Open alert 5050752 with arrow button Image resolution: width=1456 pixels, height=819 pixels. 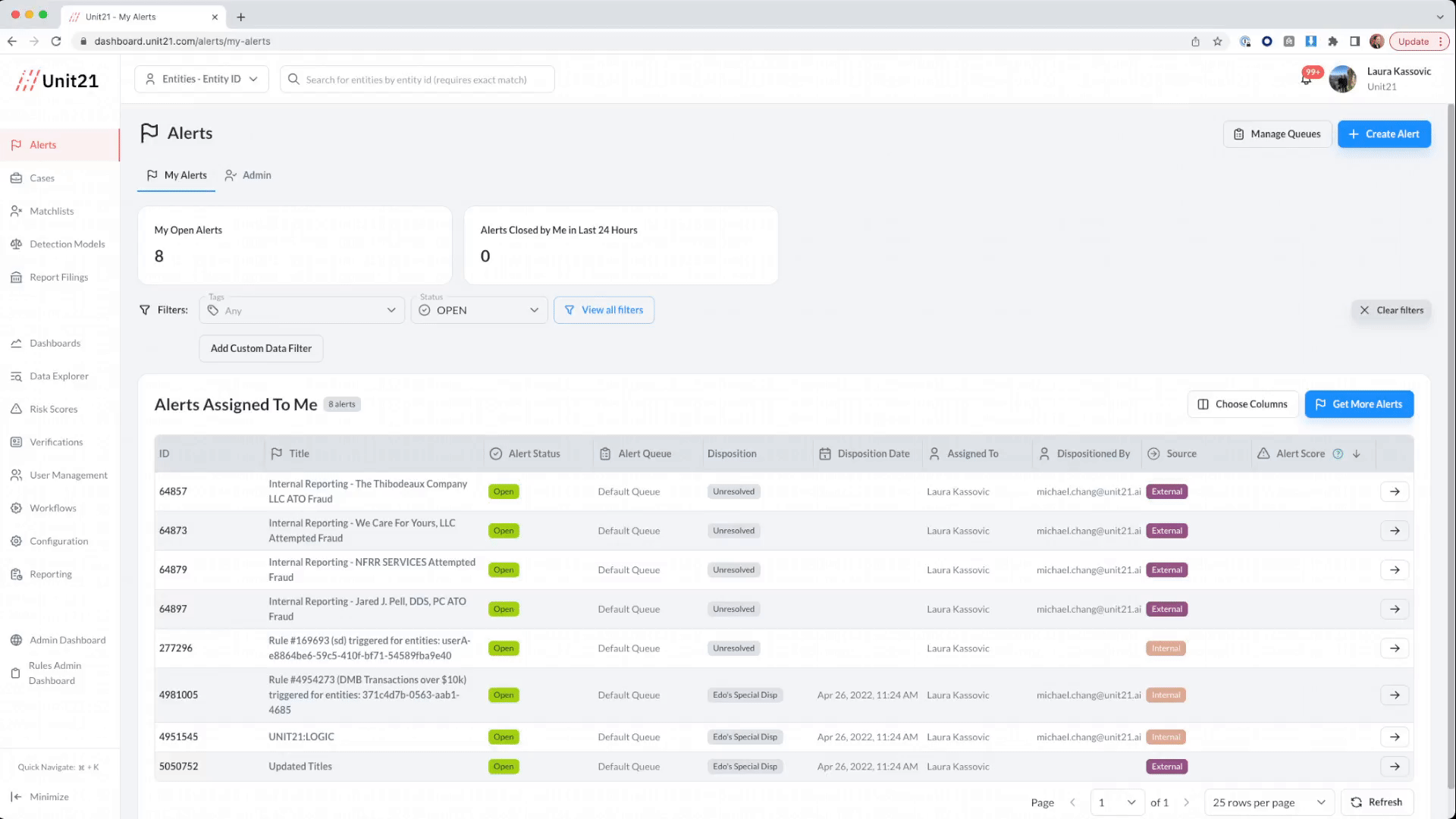point(1395,767)
